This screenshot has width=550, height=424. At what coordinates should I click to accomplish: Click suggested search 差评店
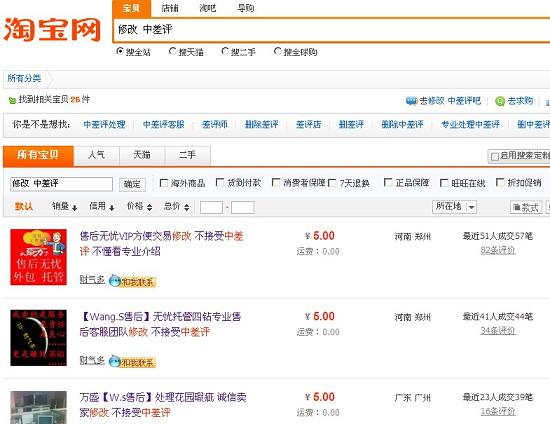coord(308,124)
